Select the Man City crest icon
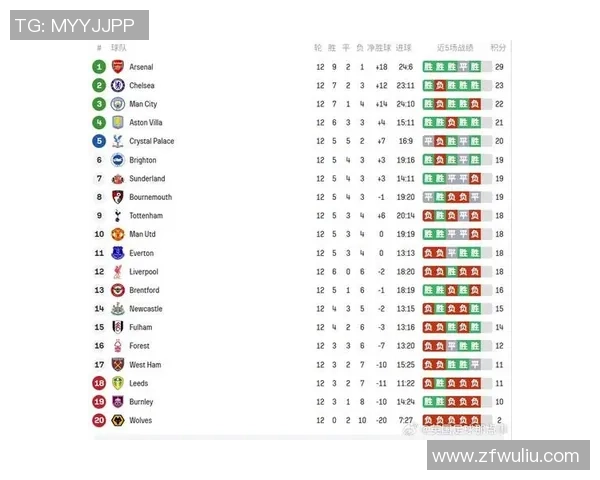 tap(117, 104)
